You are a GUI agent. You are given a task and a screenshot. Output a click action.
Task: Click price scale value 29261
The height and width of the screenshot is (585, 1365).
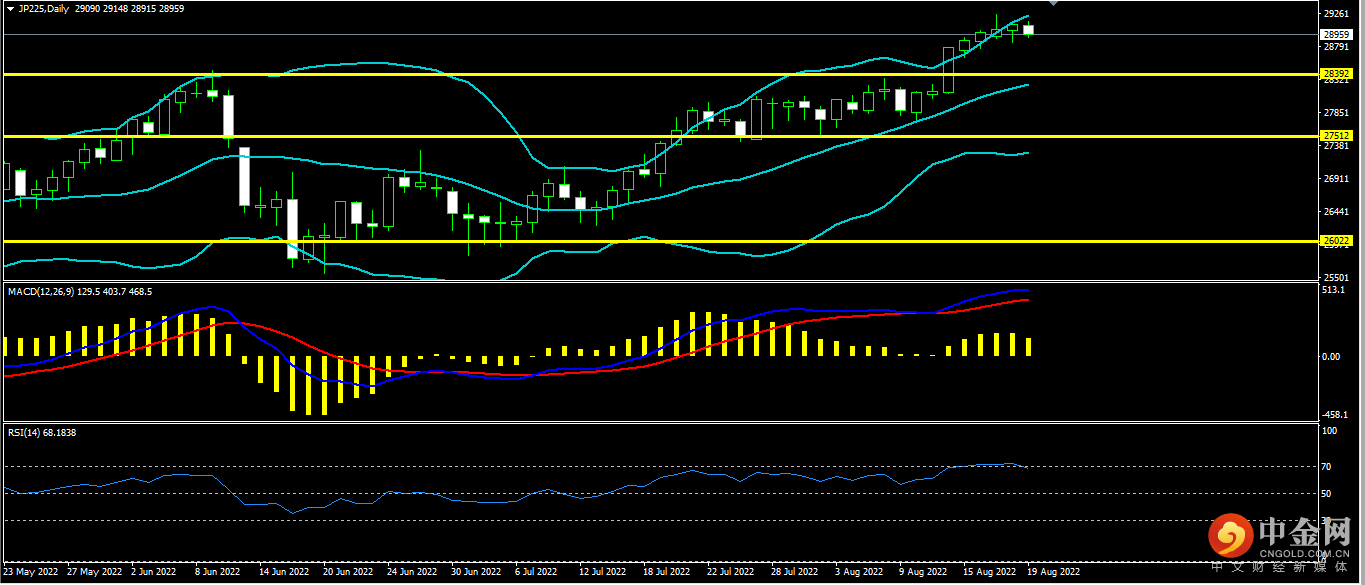1334,14
